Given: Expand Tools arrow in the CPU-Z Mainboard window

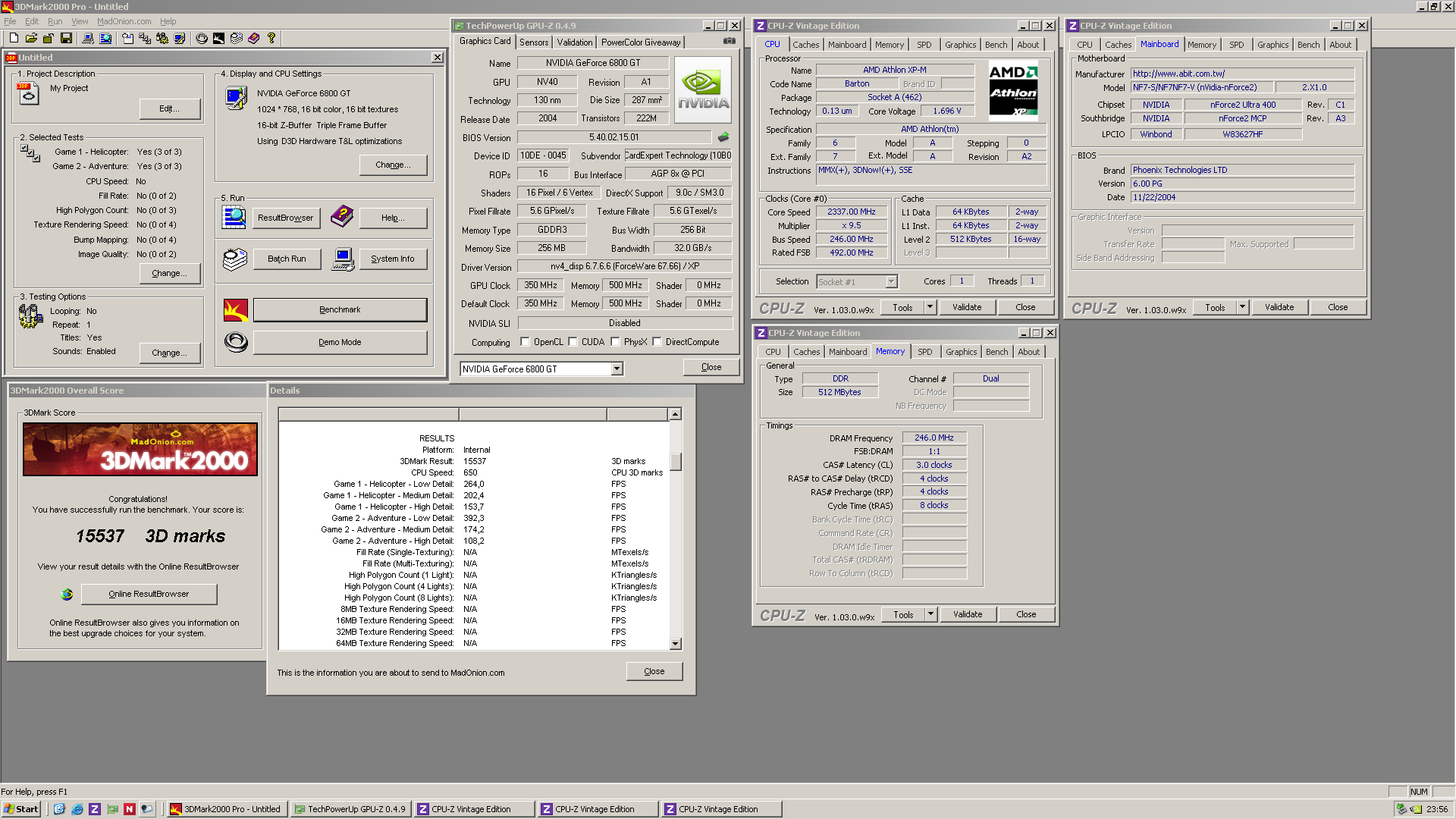Looking at the screenshot, I should 1242,307.
